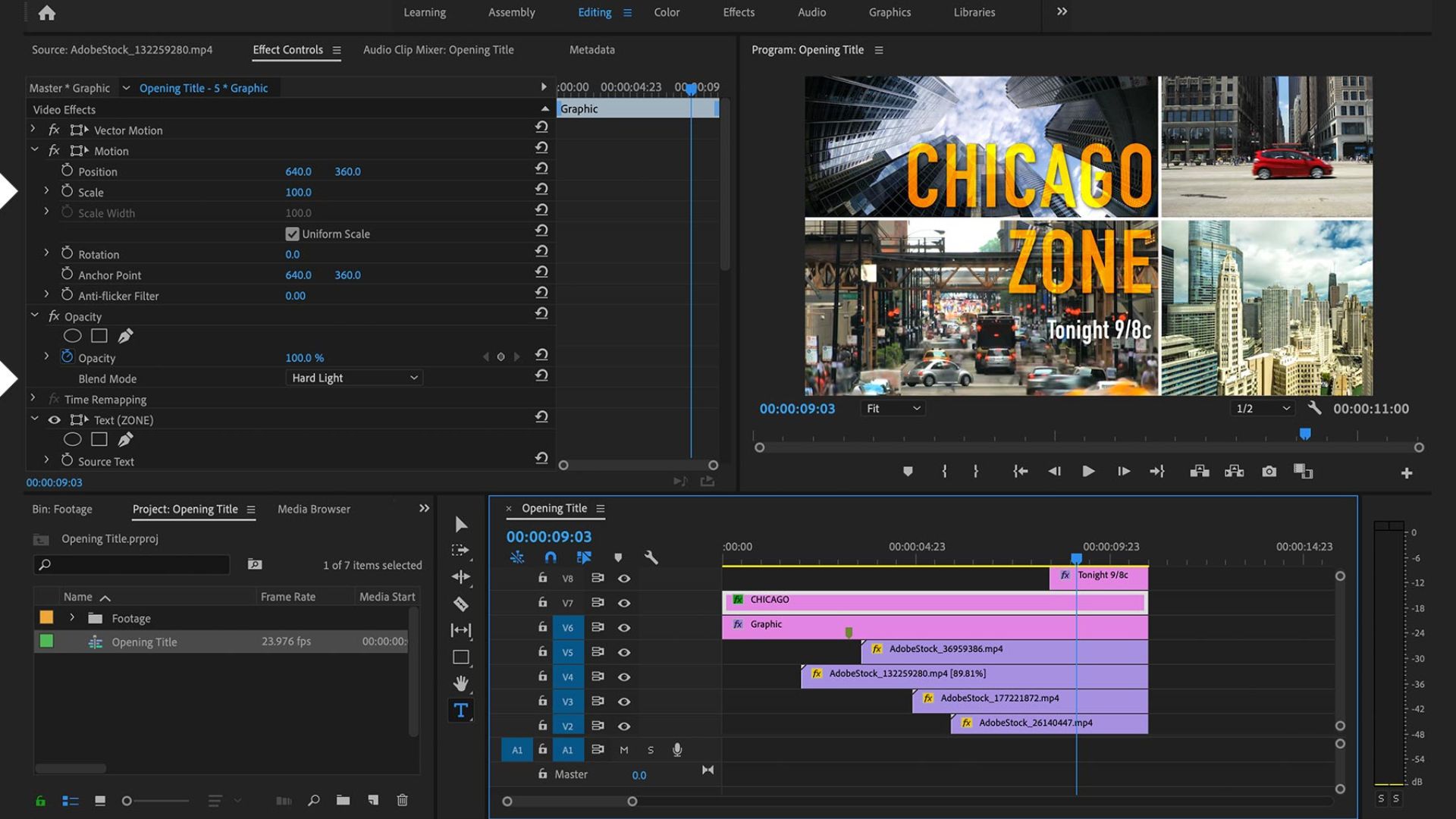Click the Opacity value 100.0 %
This screenshot has width=1456, height=819.
coord(304,358)
